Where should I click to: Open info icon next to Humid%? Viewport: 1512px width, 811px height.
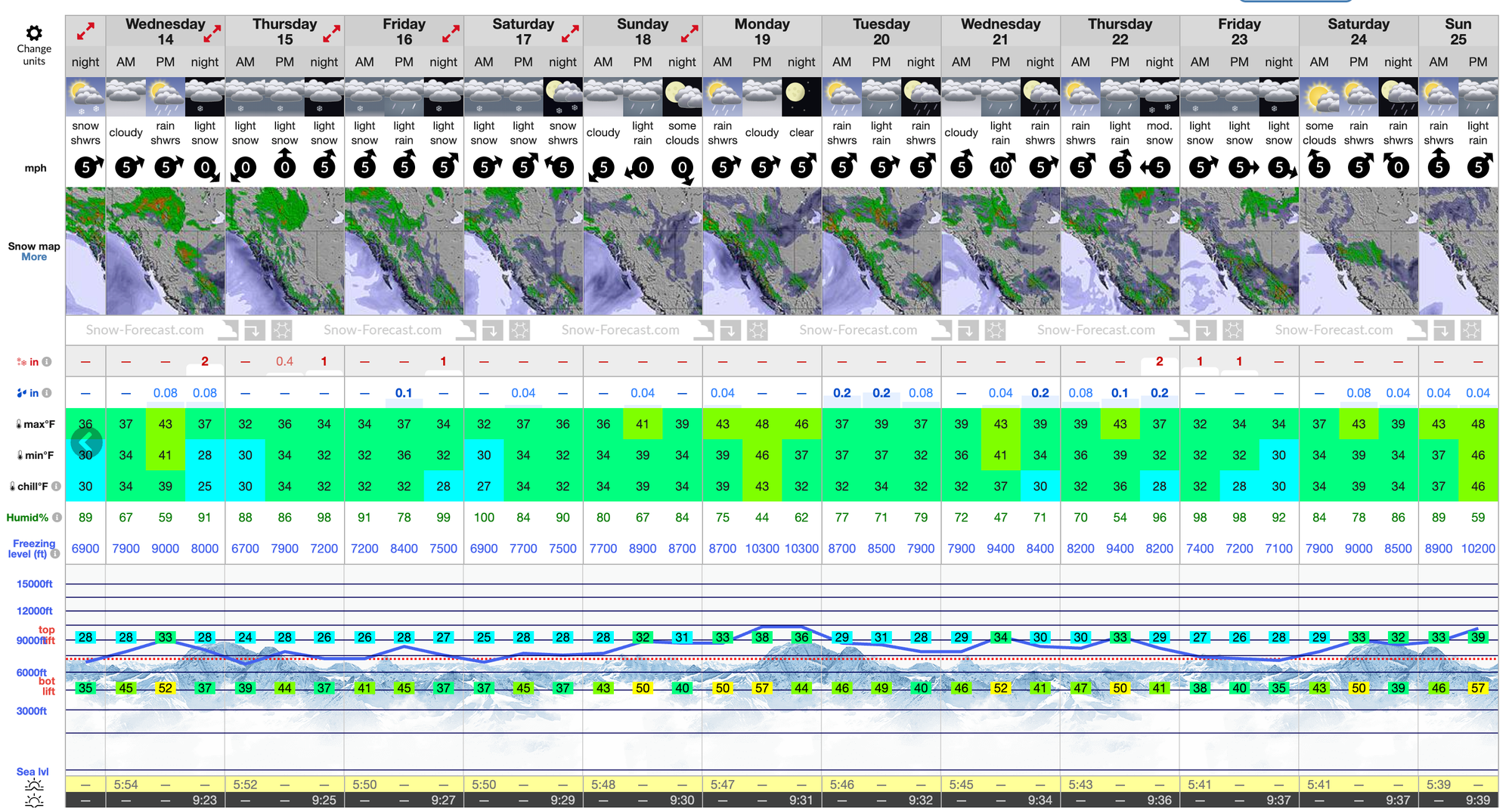[x=57, y=518]
